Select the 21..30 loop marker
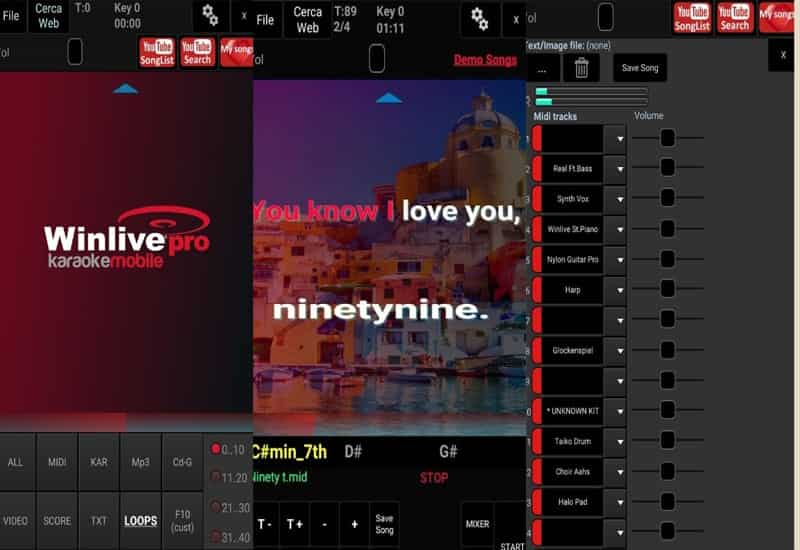 230,508
